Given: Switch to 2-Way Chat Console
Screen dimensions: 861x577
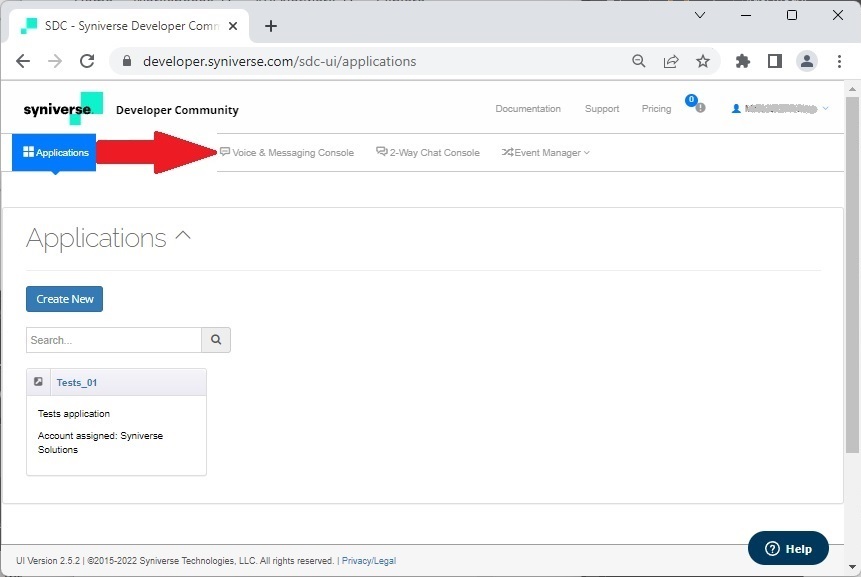Looking at the screenshot, I should (428, 153).
